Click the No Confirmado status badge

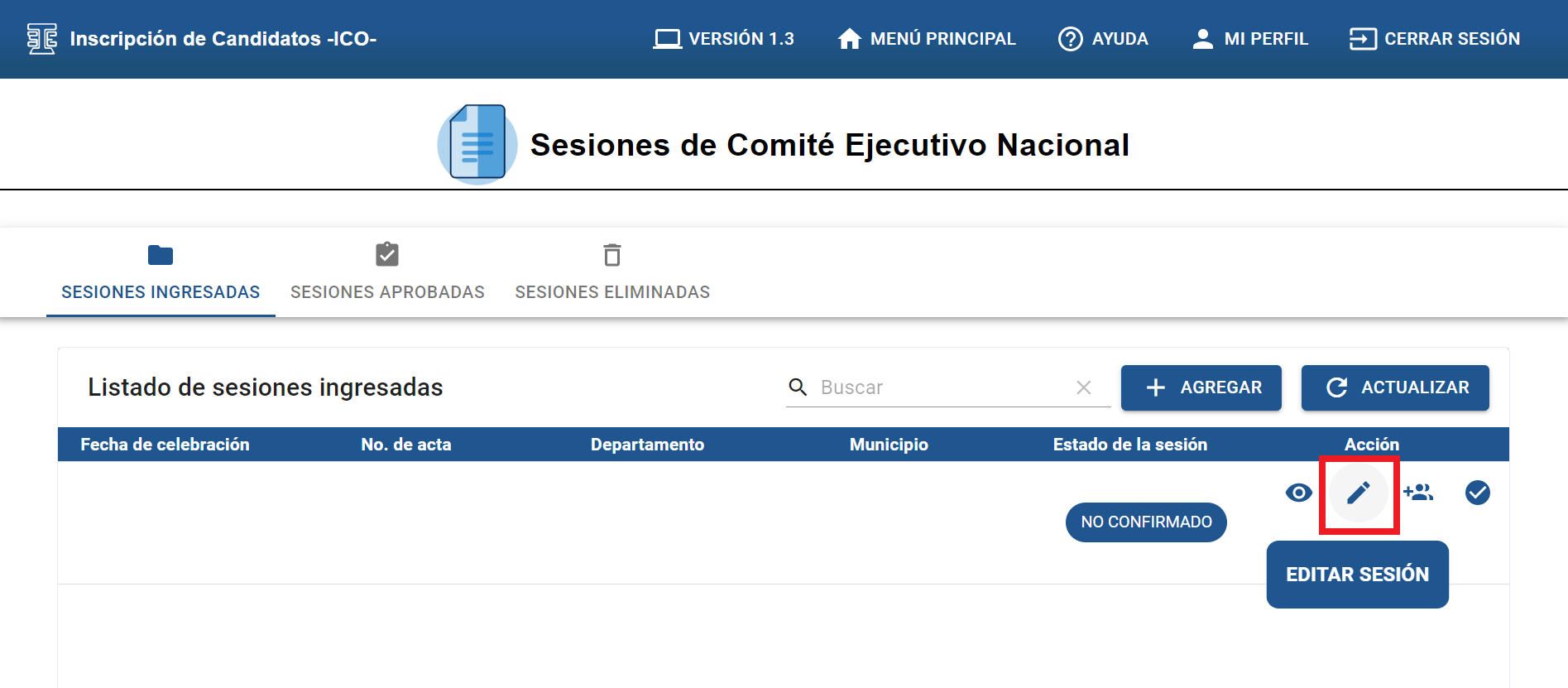click(x=1146, y=522)
